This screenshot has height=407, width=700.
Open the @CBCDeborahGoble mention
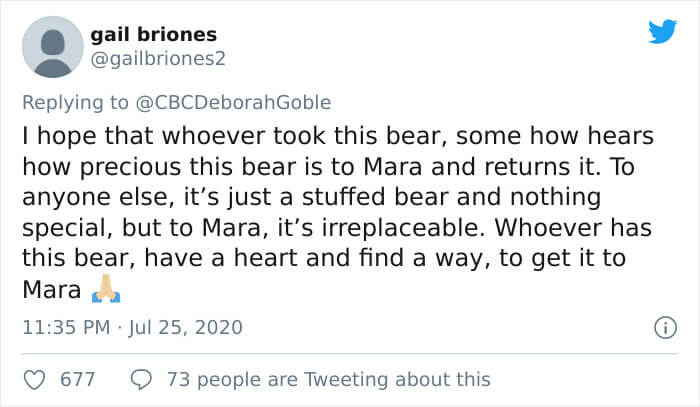233,103
